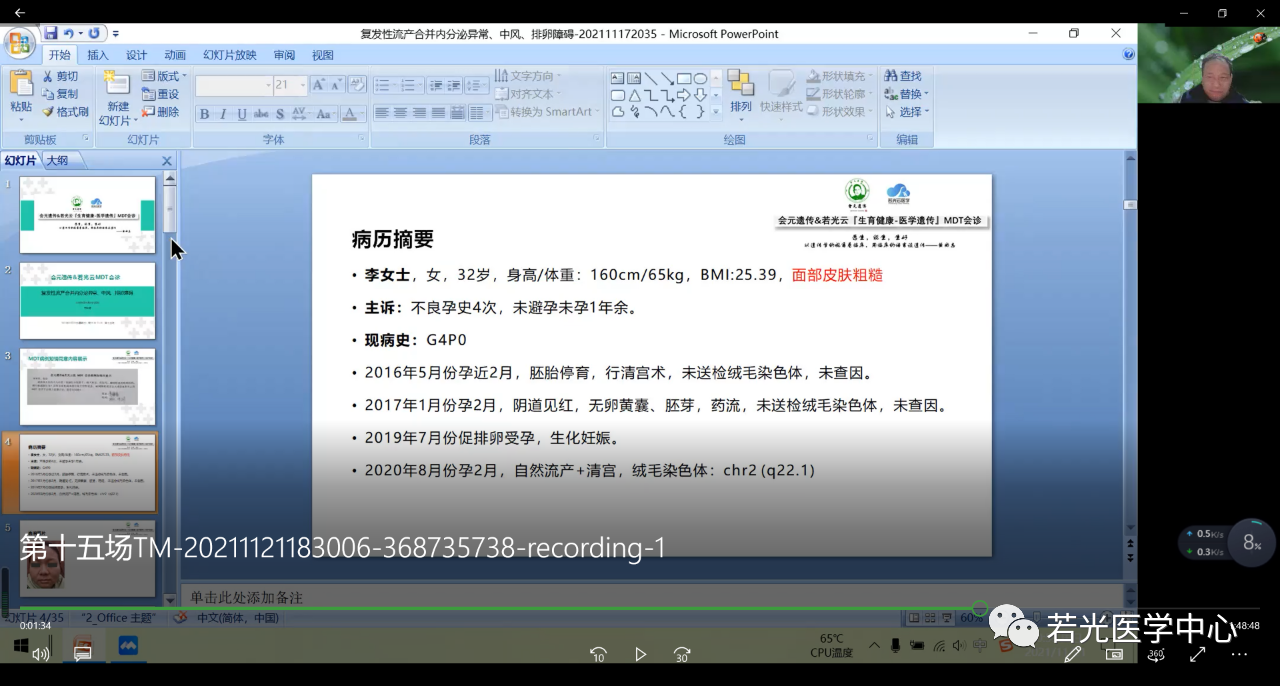Click the Delete (删除) slide button

(x=160, y=112)
